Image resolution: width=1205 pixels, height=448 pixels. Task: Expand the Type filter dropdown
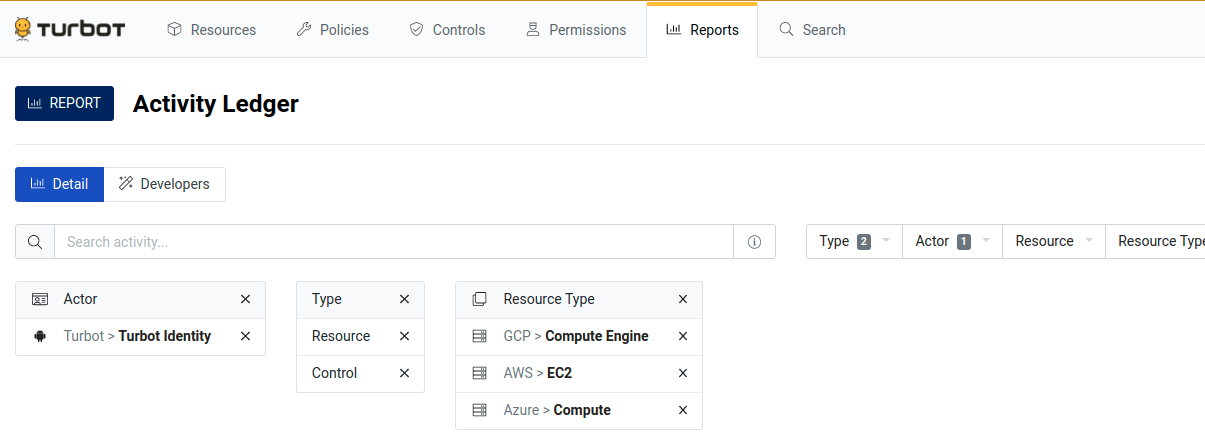(854, 241)
